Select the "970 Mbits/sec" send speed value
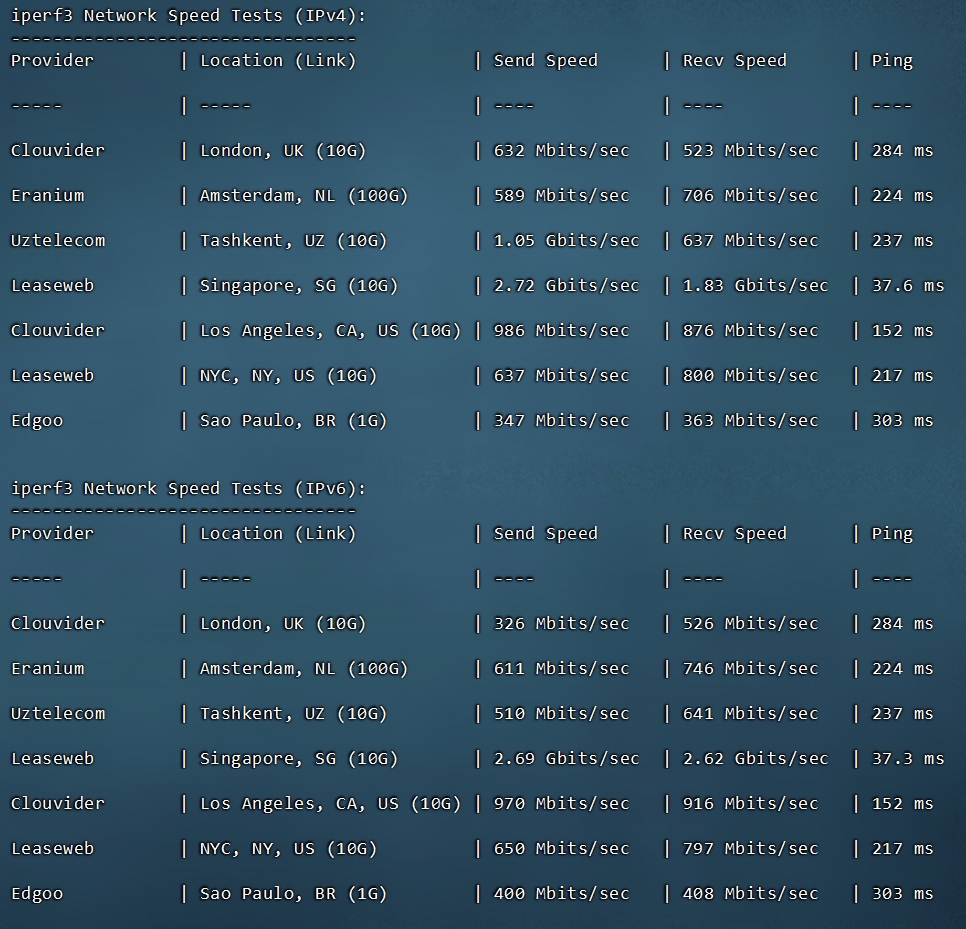The image size is (966, 929). click(561, 804)
